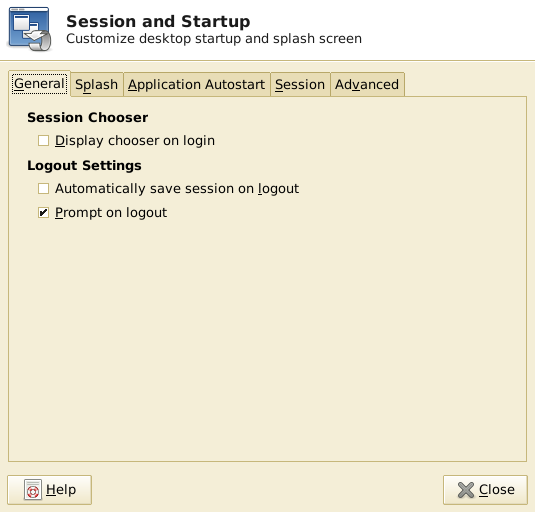Click the Help button text
535x512 pixels.
point(61,490)
